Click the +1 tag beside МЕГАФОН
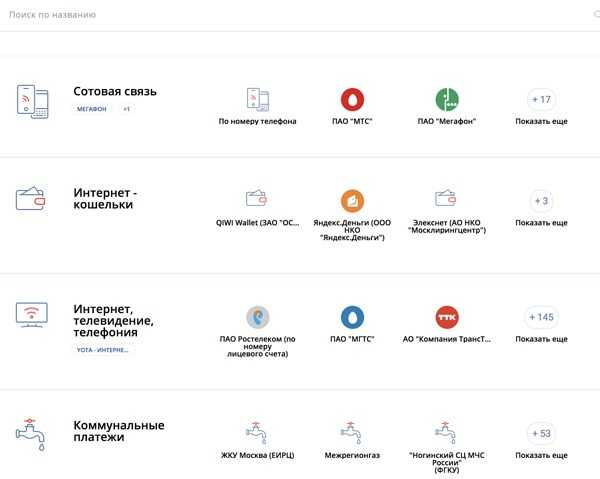Screen dimensions: 600x479 [126, 109]
